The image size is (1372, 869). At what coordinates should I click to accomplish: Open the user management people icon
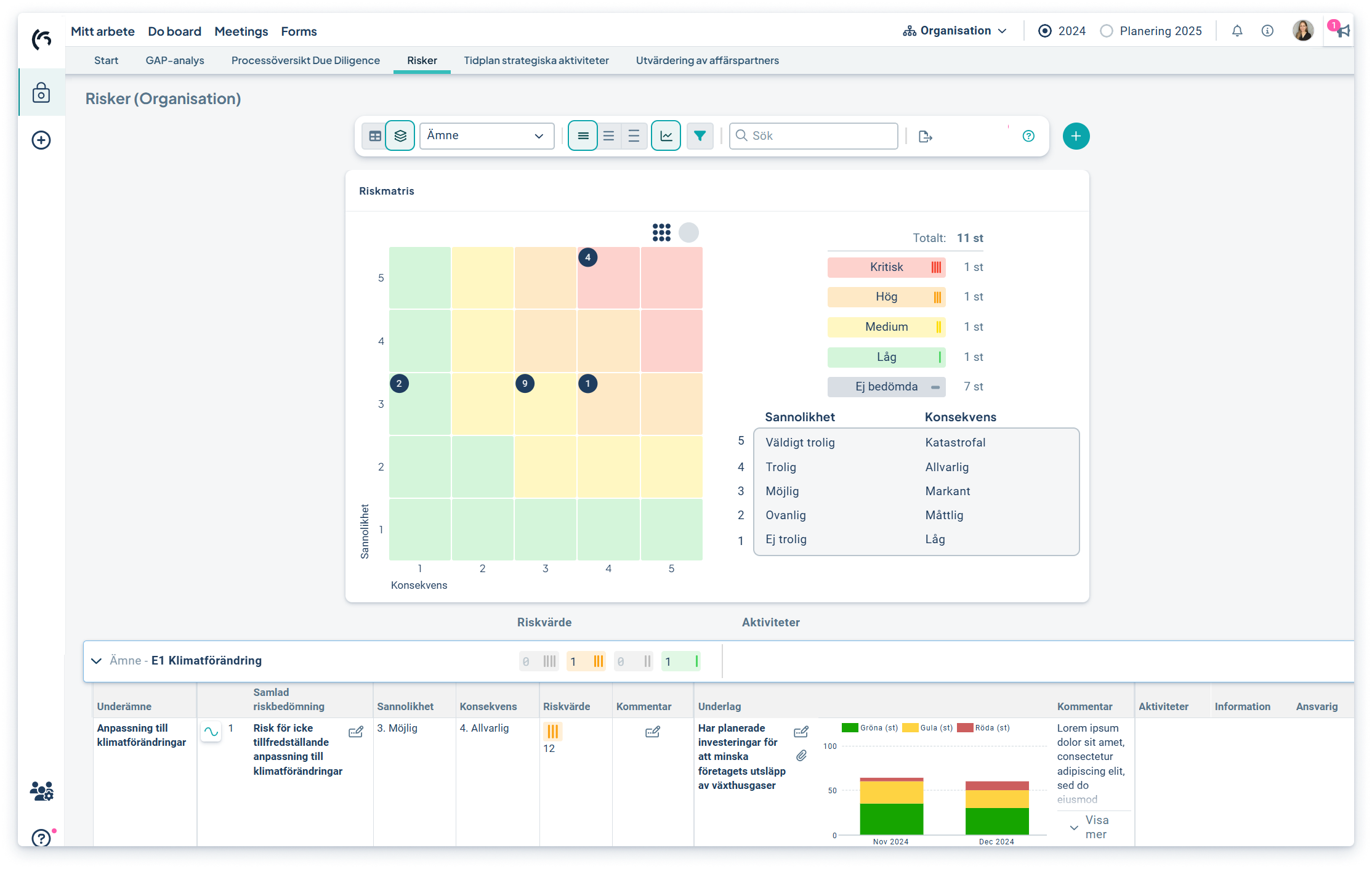41,791
